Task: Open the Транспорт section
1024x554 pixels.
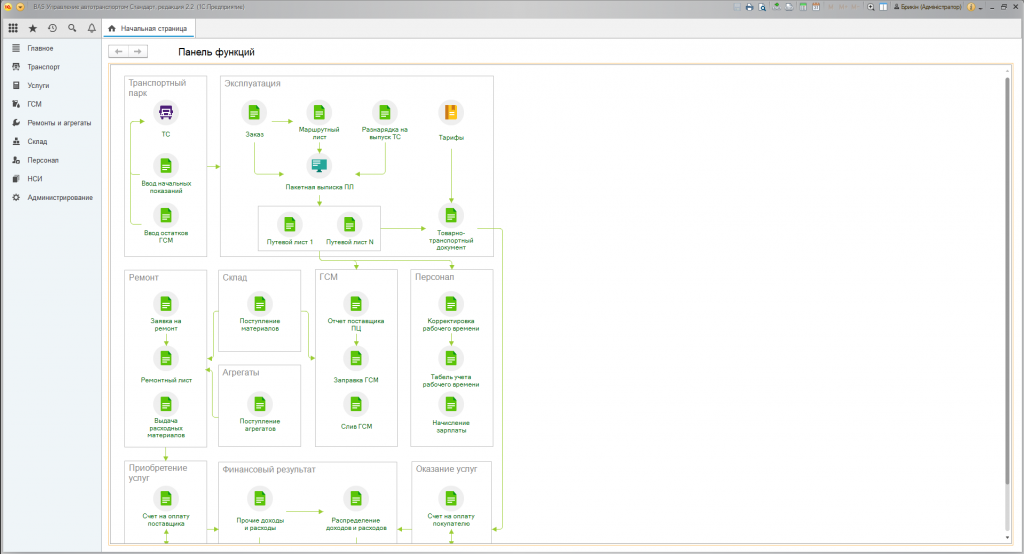Action: 51,67
